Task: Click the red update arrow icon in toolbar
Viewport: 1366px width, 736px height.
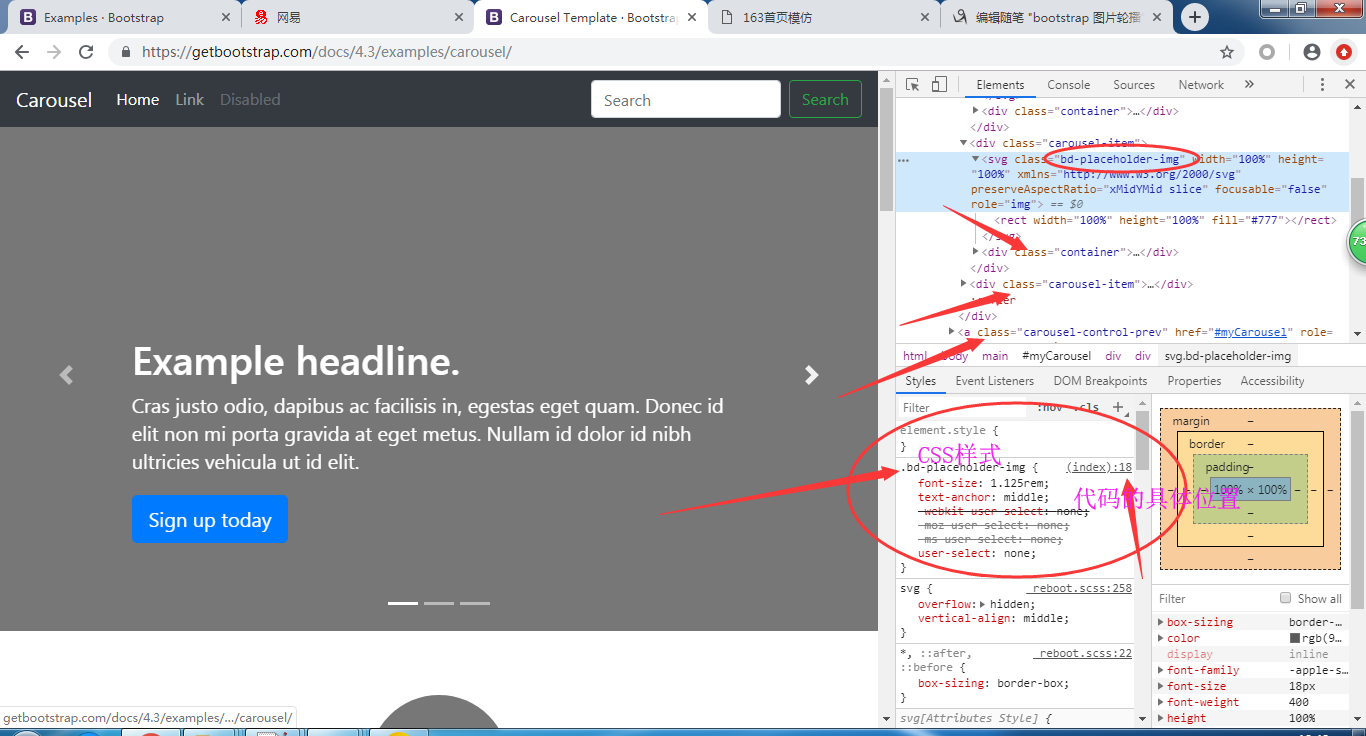Action: [1344, 52]
